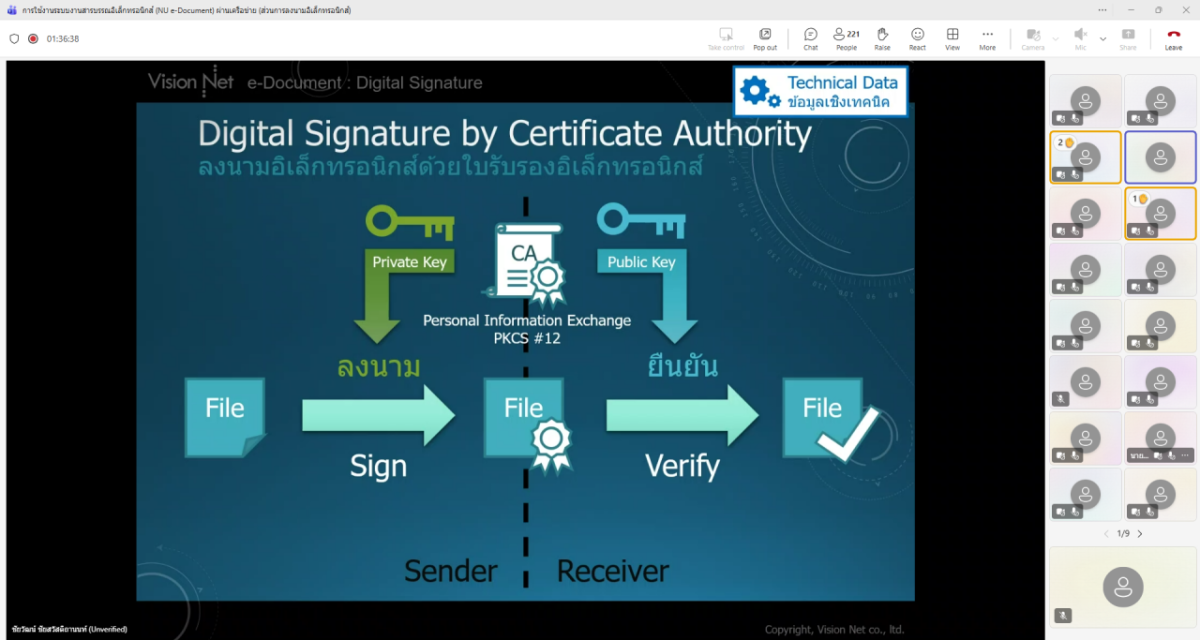
Task: Toggle the Mic mute state
Action: (1080, 38)
